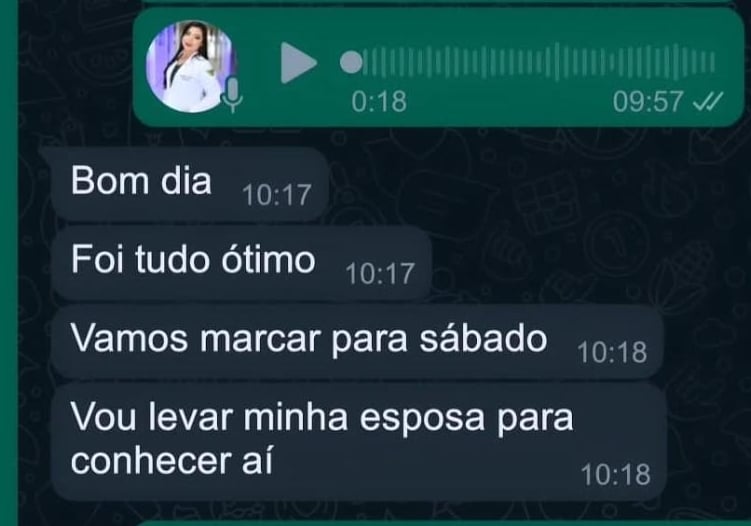Image resolution: width=751 pixels, height=526 pixels.
Task: Select the "Vamos marcar para sábado" message
Action: click(357, 342)
